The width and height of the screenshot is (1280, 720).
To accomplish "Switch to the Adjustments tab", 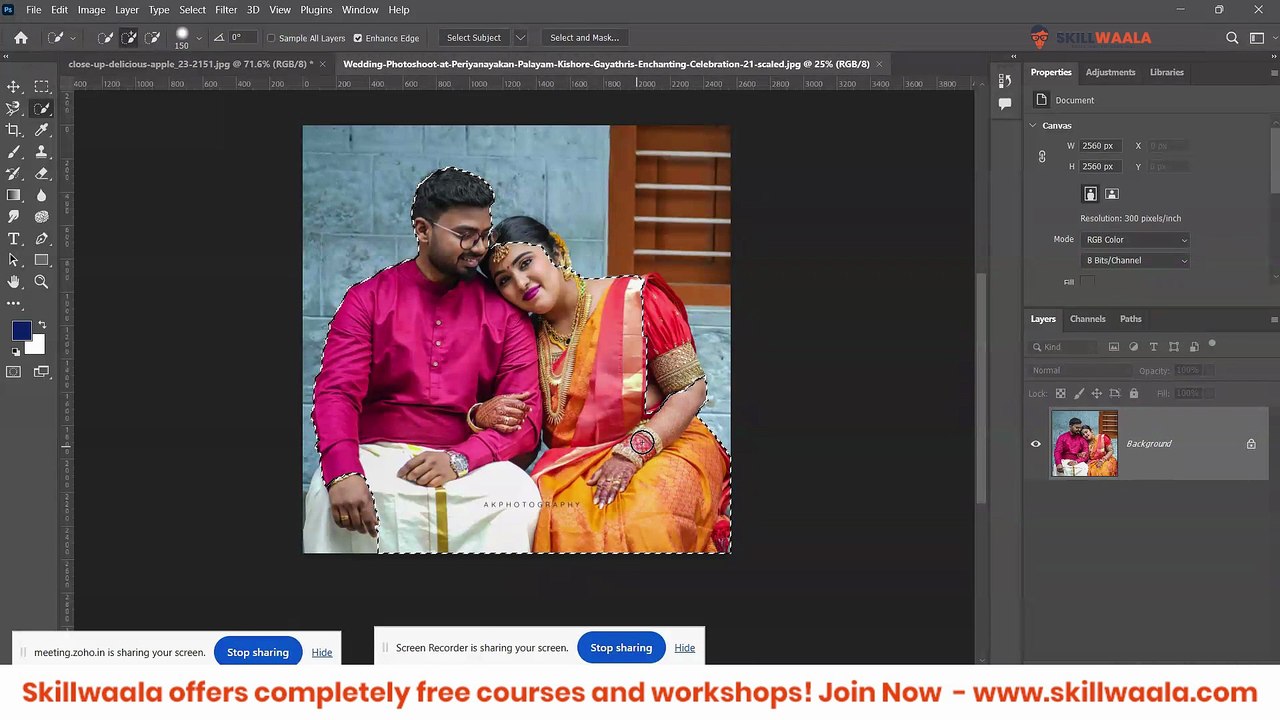I will 1110,72.
